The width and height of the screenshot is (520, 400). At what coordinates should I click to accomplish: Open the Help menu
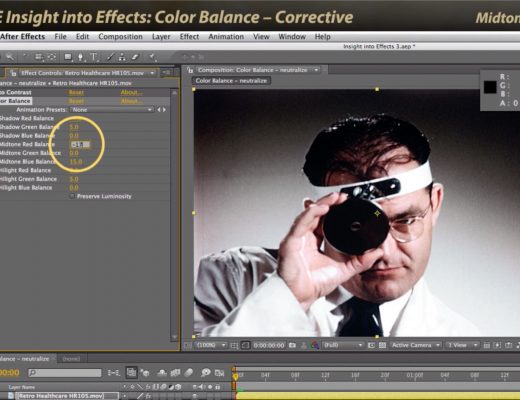click(323, 37)
